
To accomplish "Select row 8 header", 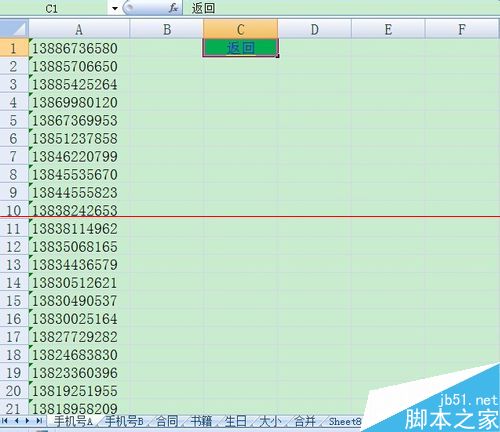I will click(14, 174).
